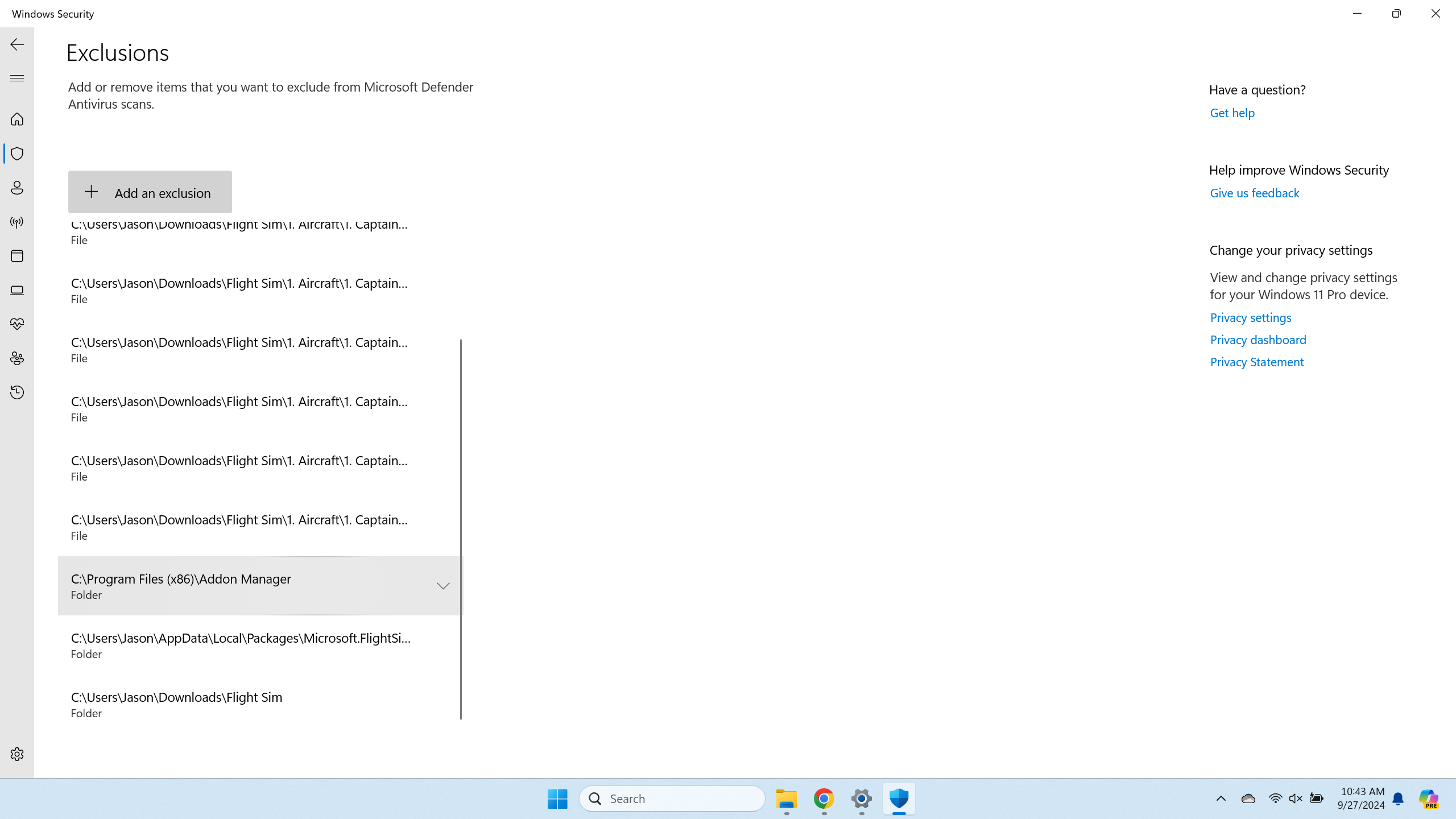Click the taskbar Search field
The width and height of the screenshot is (1456, 819).
pos(671,799)
